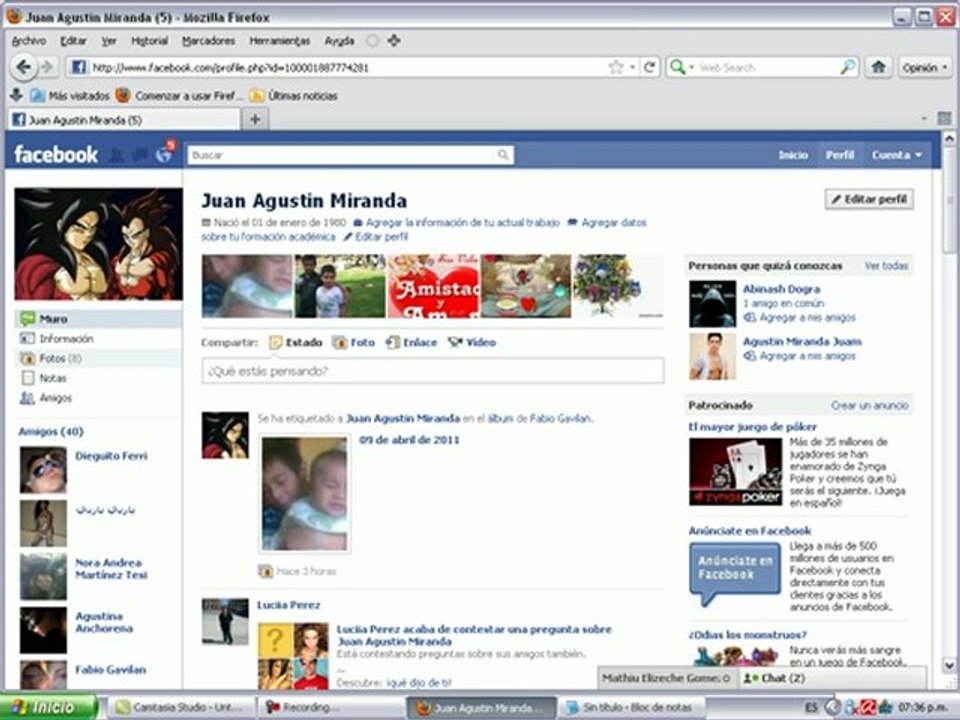
Task: Open the messages icon in Facebook header
Action: point(139,155)
